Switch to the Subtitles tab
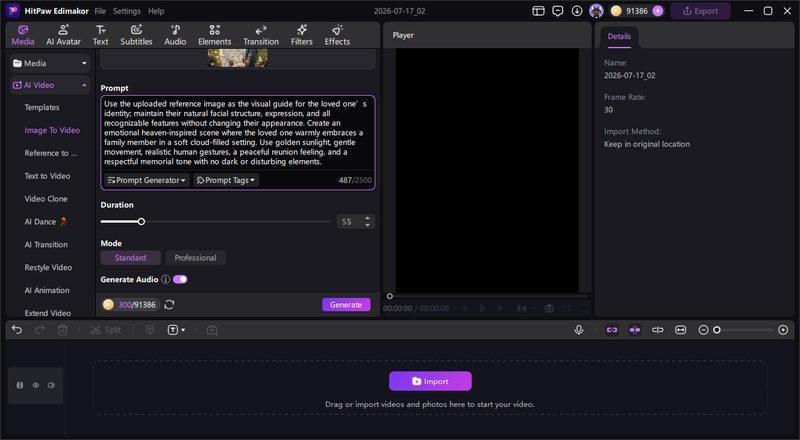The height and width of the screenshot is (440, 800). (x=136, y=35)
